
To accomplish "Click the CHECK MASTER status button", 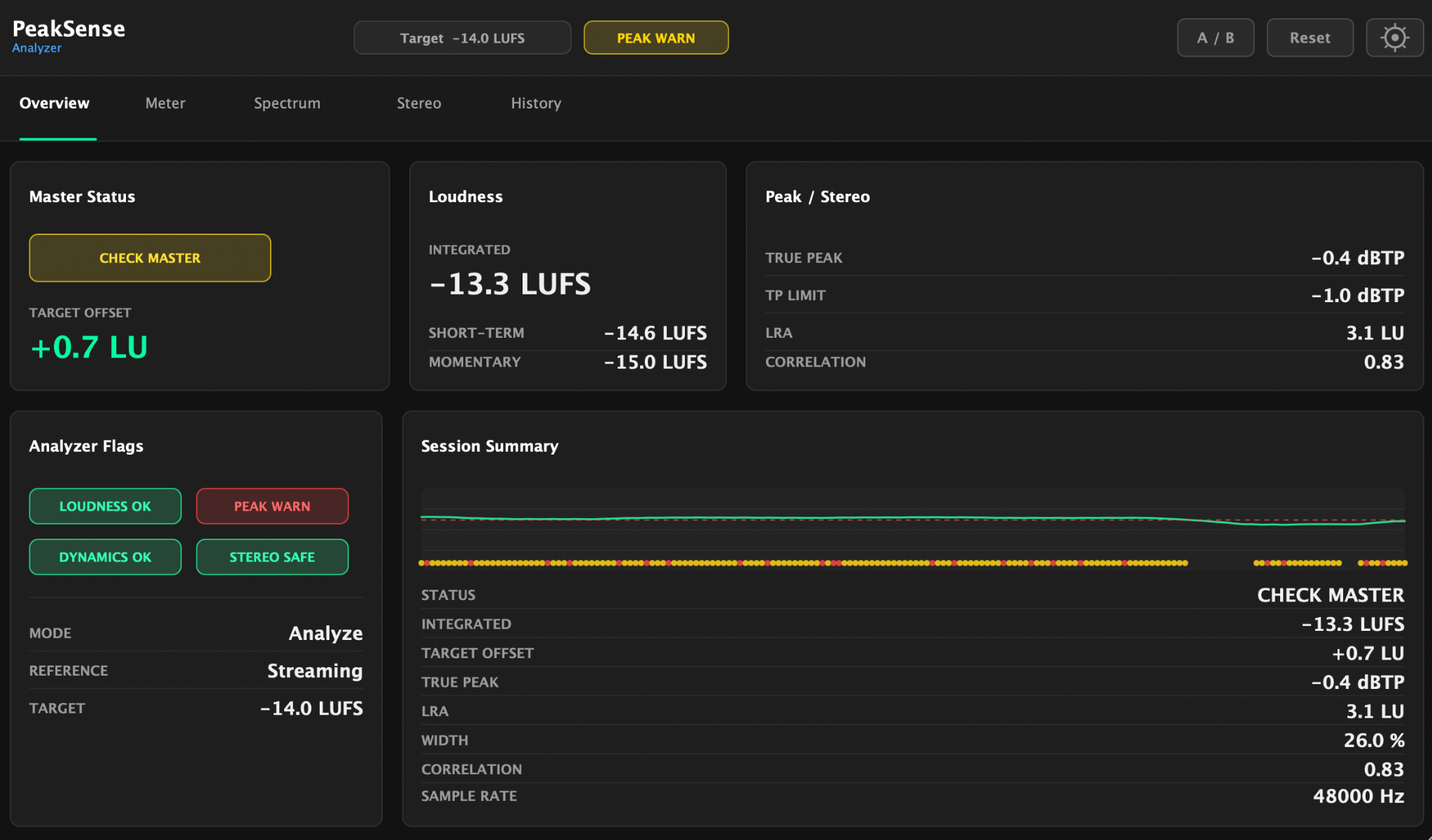I will tap(150, 258).
